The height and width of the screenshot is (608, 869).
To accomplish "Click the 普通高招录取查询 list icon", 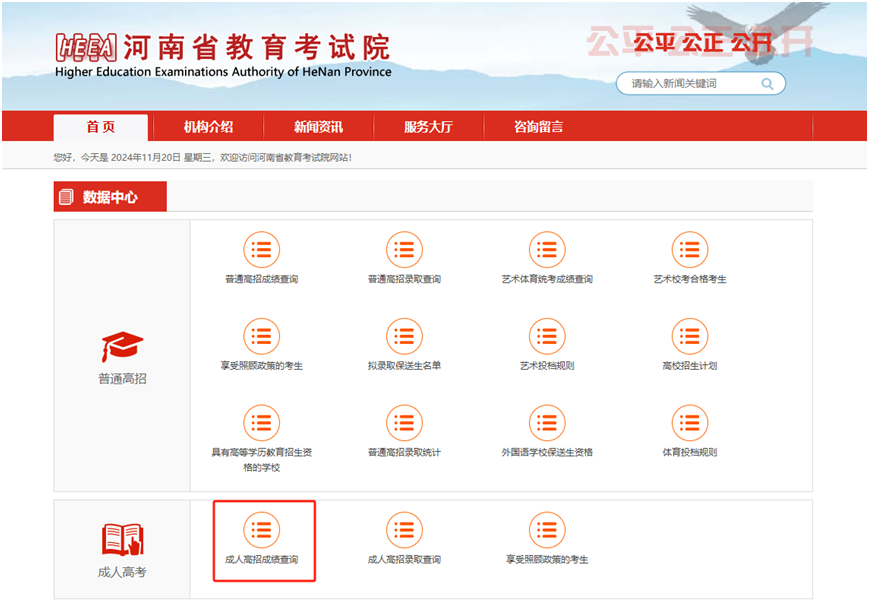I will [x=404, y=250].
